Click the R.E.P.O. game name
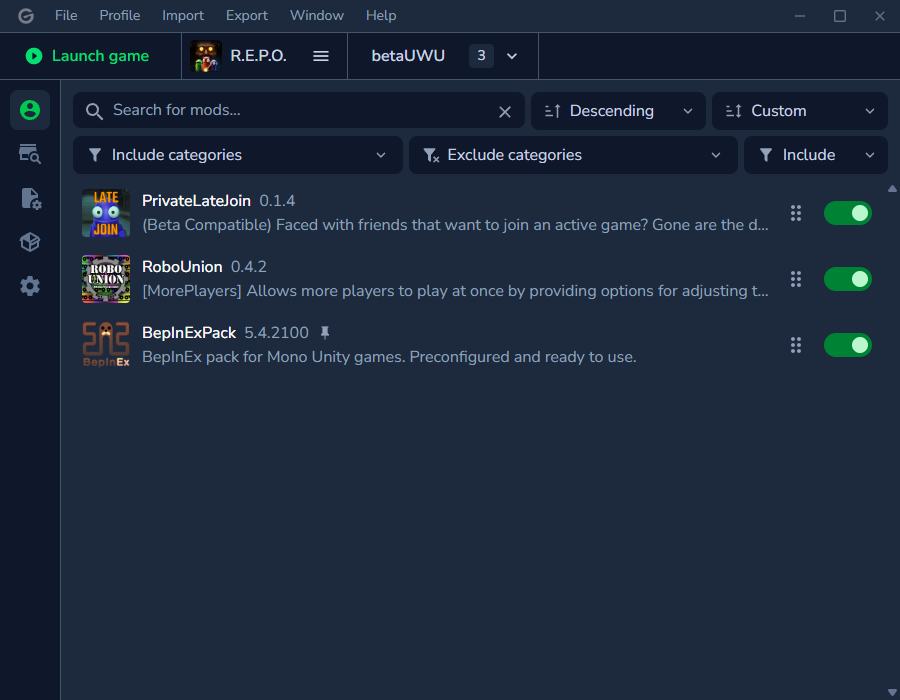This screenshot has height=700, width=900. click(258, 56)
